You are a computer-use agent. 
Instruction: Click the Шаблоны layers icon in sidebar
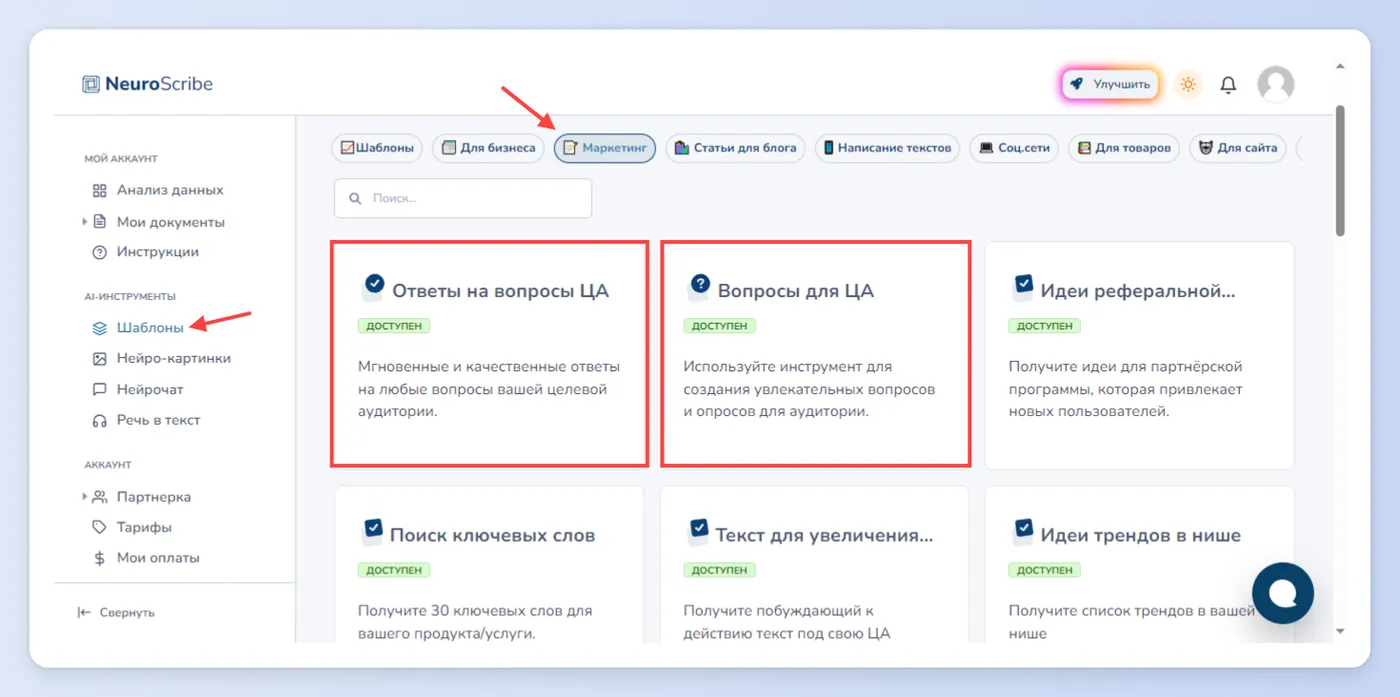click(x=99, y=327)
